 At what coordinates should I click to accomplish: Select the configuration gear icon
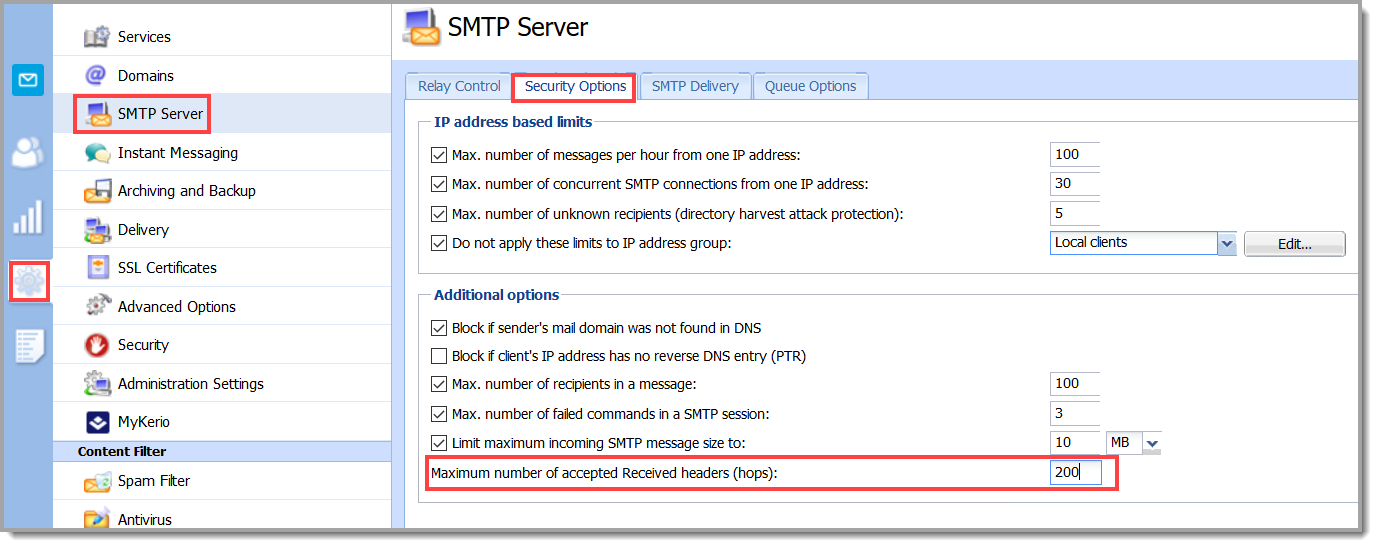[28, 281]
